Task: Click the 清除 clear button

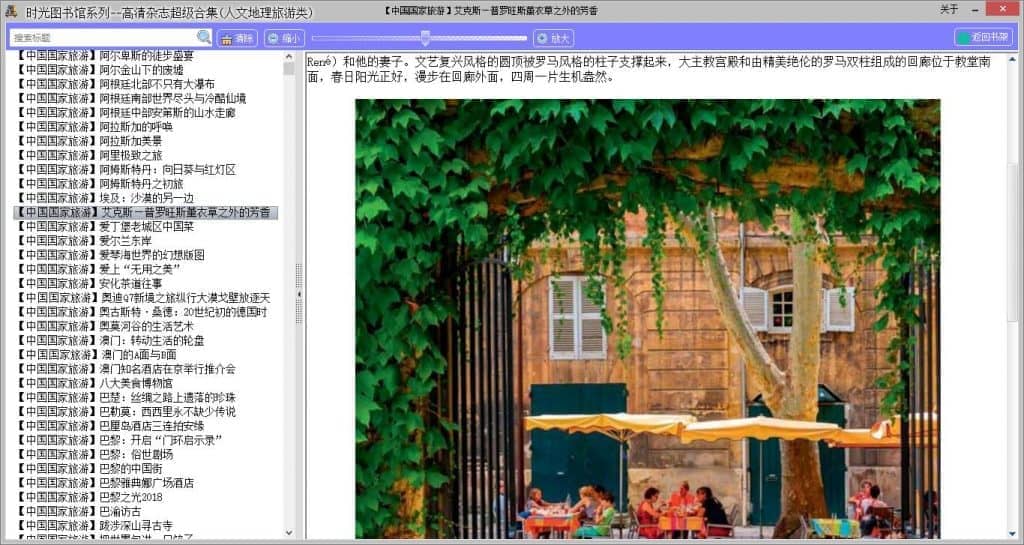Action: click(x=238, y=38)
